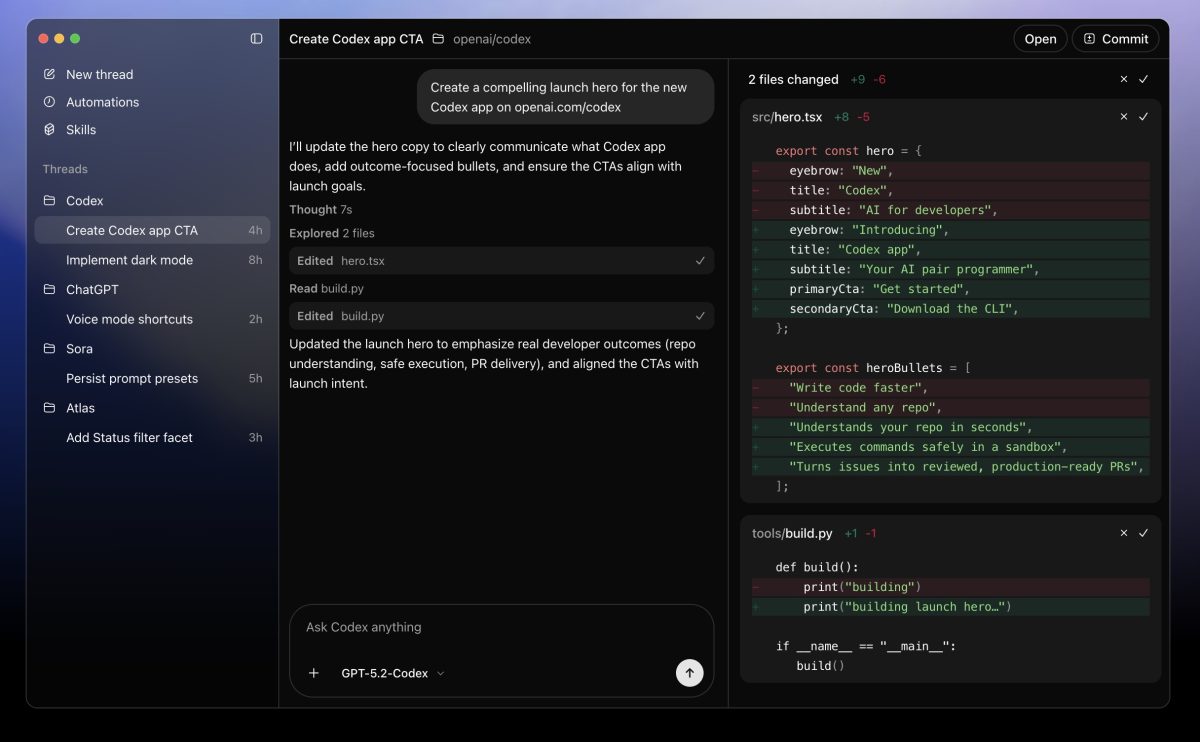Click the Open button
The image size is (1200, 742).
[x=1040, y=38]
